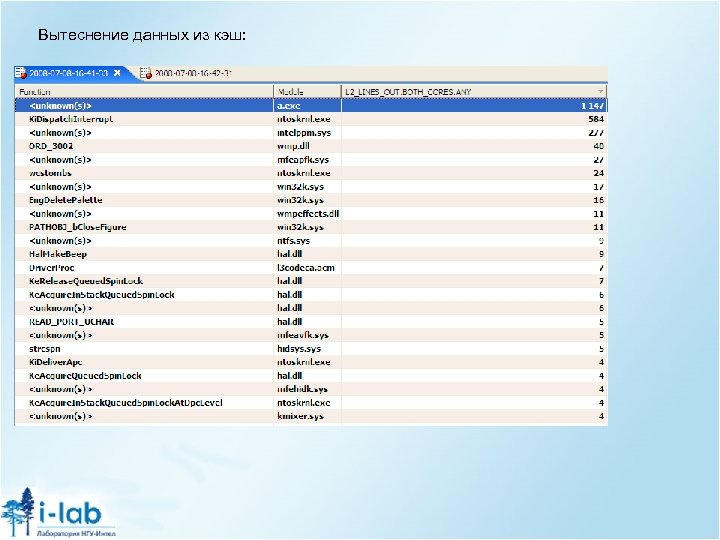The height and width of the screenshot is (540, 720).
Task: Click the mfehidk.sys module cell
Action: point(307,389)
